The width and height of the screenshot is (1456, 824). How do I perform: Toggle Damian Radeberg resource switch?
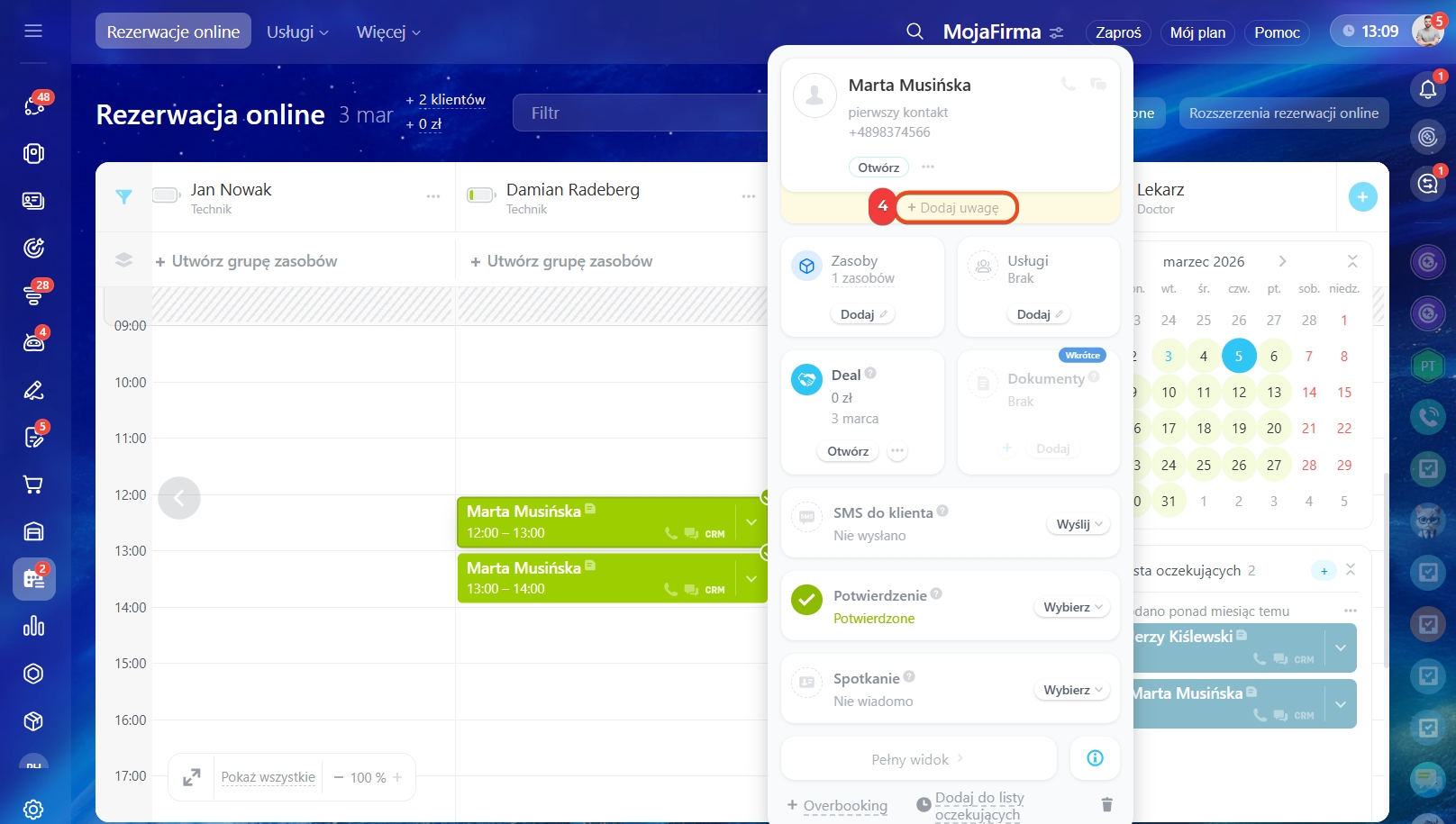[481, 195]
